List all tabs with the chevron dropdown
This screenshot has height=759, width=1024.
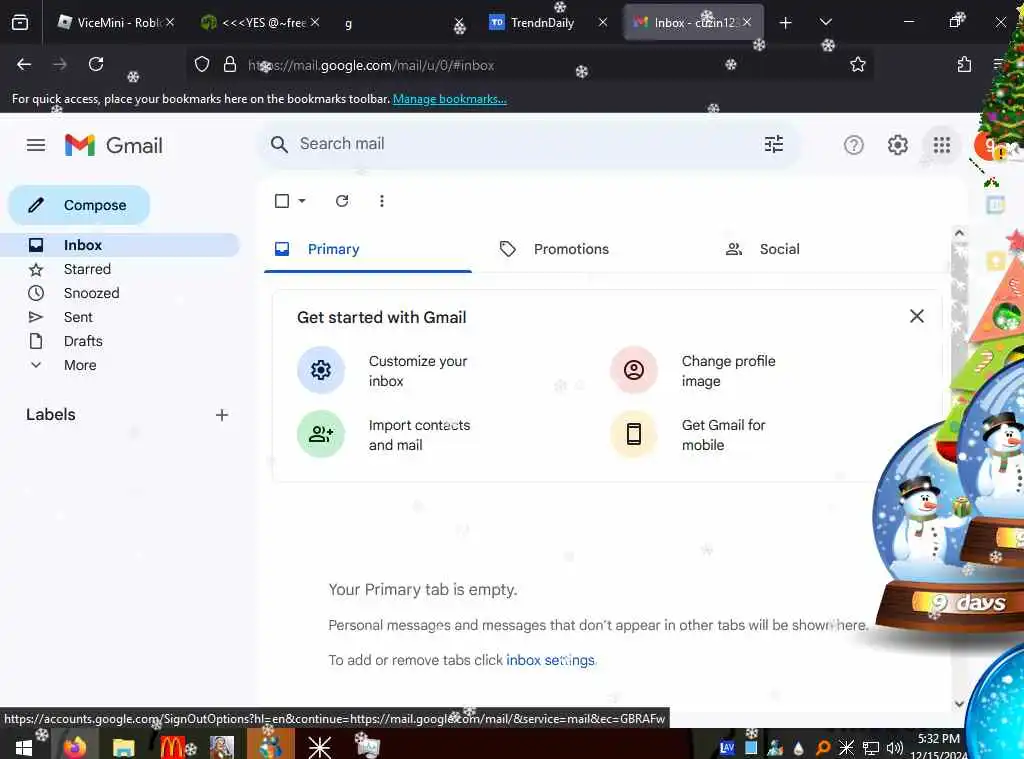(x=825, y=22)
